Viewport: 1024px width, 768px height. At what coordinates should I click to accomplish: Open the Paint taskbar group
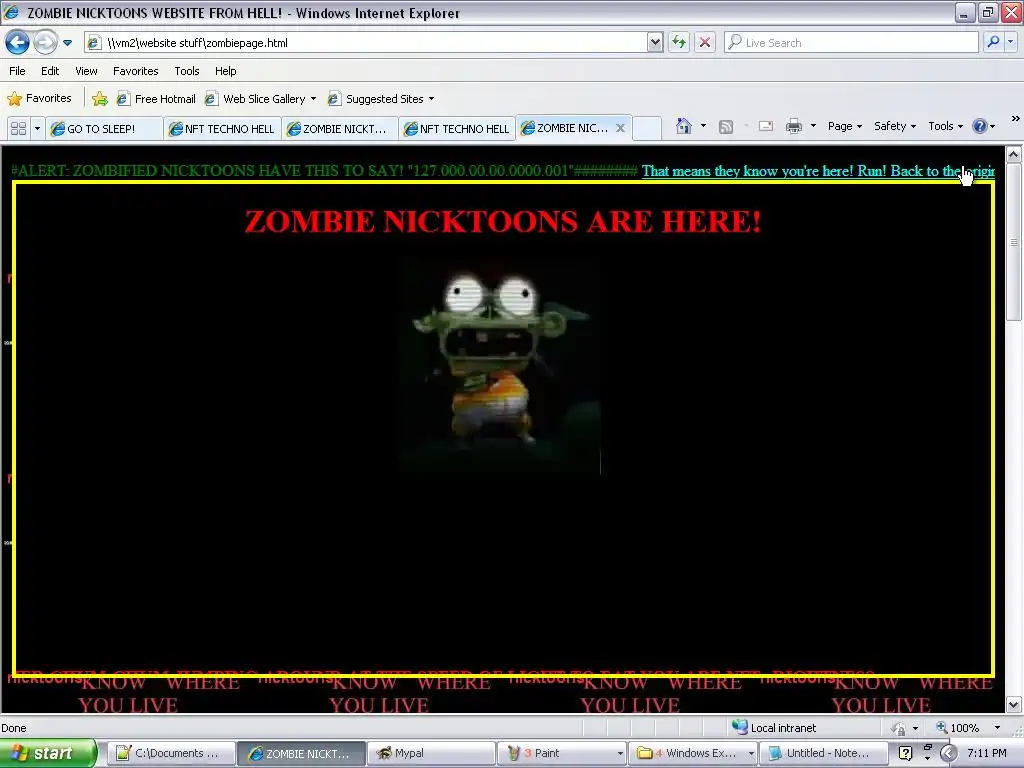click(x=562, y=754)
